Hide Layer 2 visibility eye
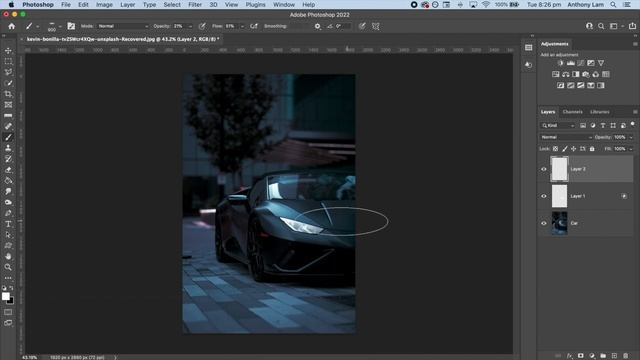Viewport: 640px width, 360px height. click(544, 169)
